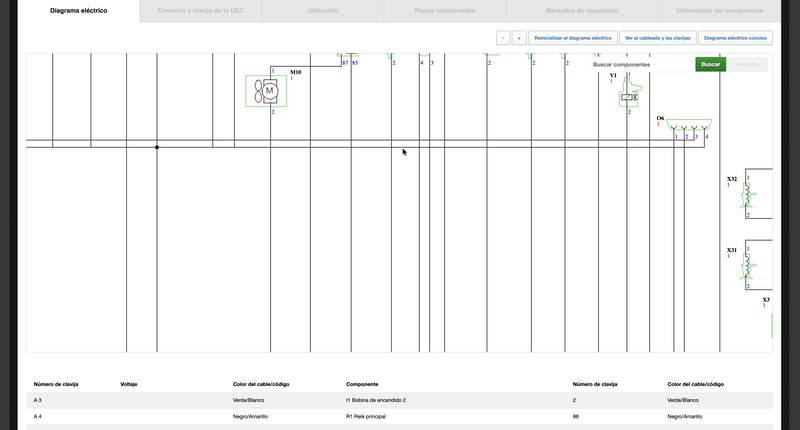800x430 pixels.
Task: Click the Voltaje column header
Action: click(x=129, y=384)
